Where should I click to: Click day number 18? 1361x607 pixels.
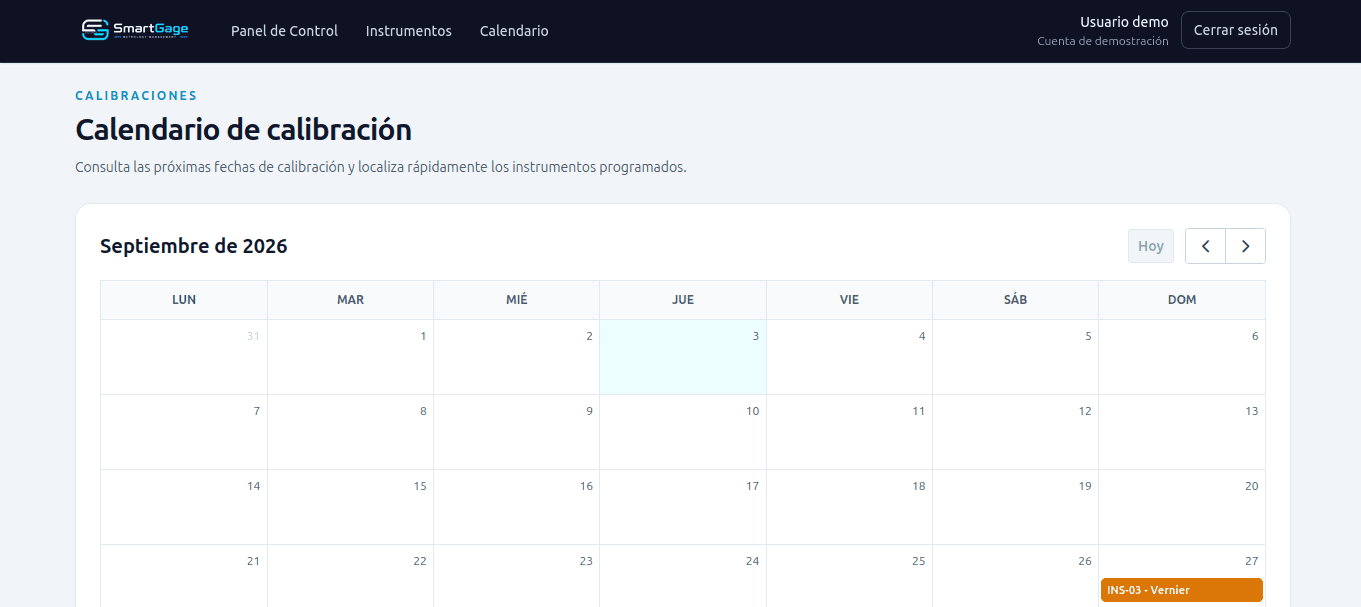pyautogui.click(x=919, y=486)
